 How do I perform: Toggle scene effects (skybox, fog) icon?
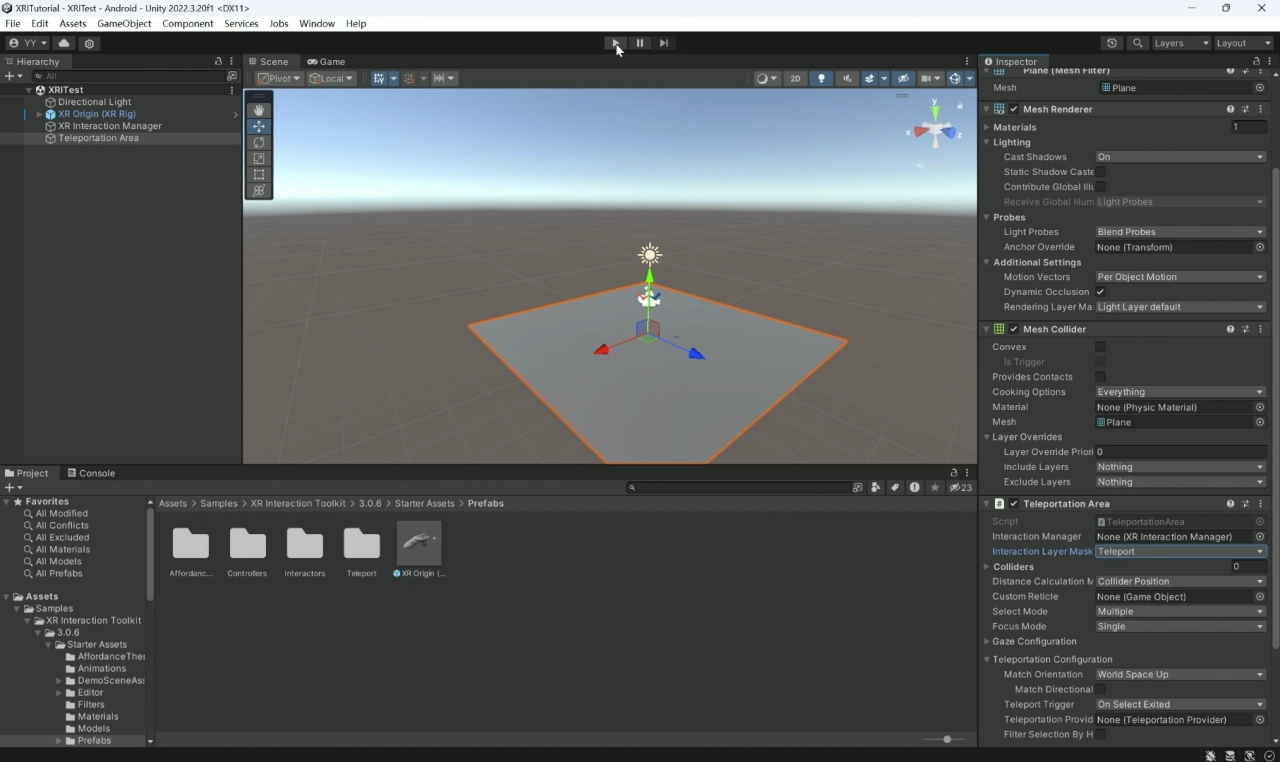pos(869,78)
